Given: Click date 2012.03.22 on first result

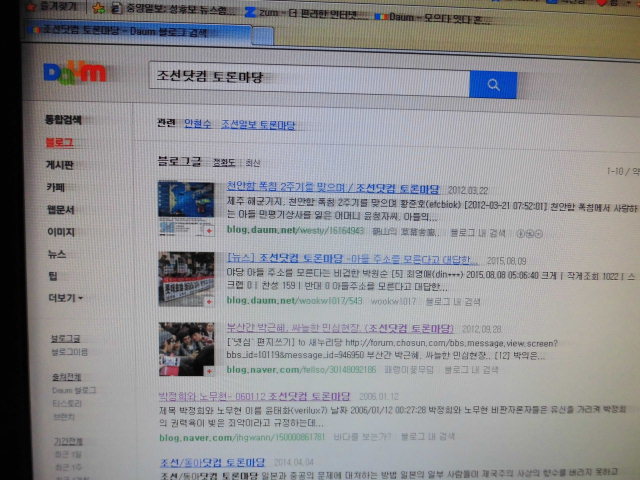Looking at the screenshot, I should [468, 190].
